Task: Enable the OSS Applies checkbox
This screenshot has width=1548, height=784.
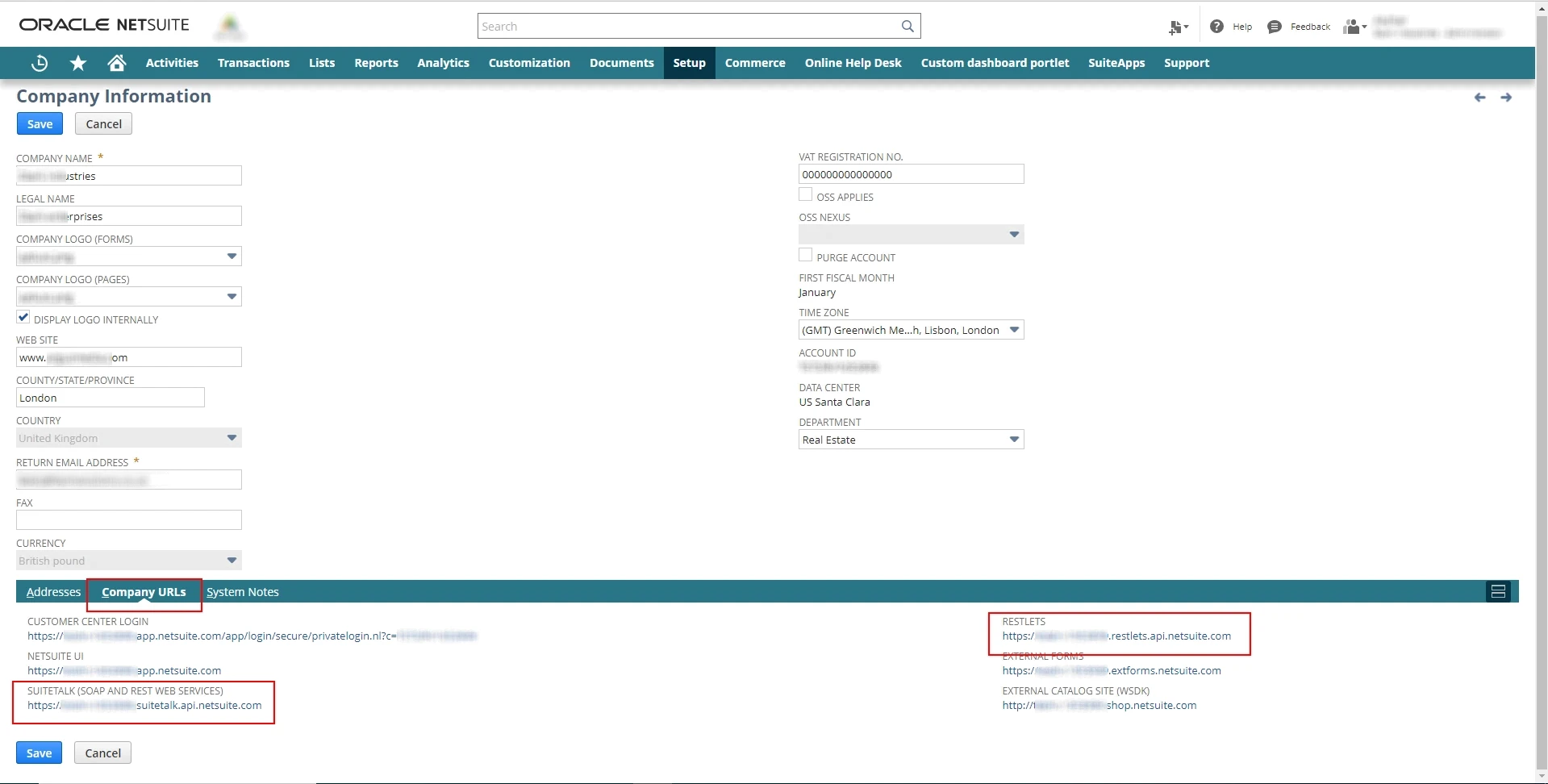Action: (805, 195)
